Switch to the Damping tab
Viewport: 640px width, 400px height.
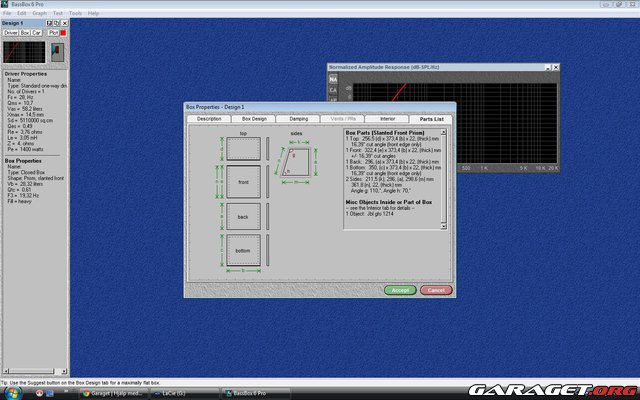coord(298,118)
